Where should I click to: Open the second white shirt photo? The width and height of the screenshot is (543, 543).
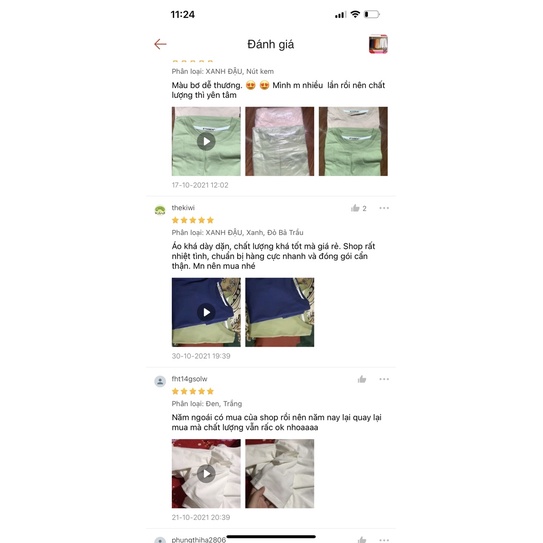[280, 473]
